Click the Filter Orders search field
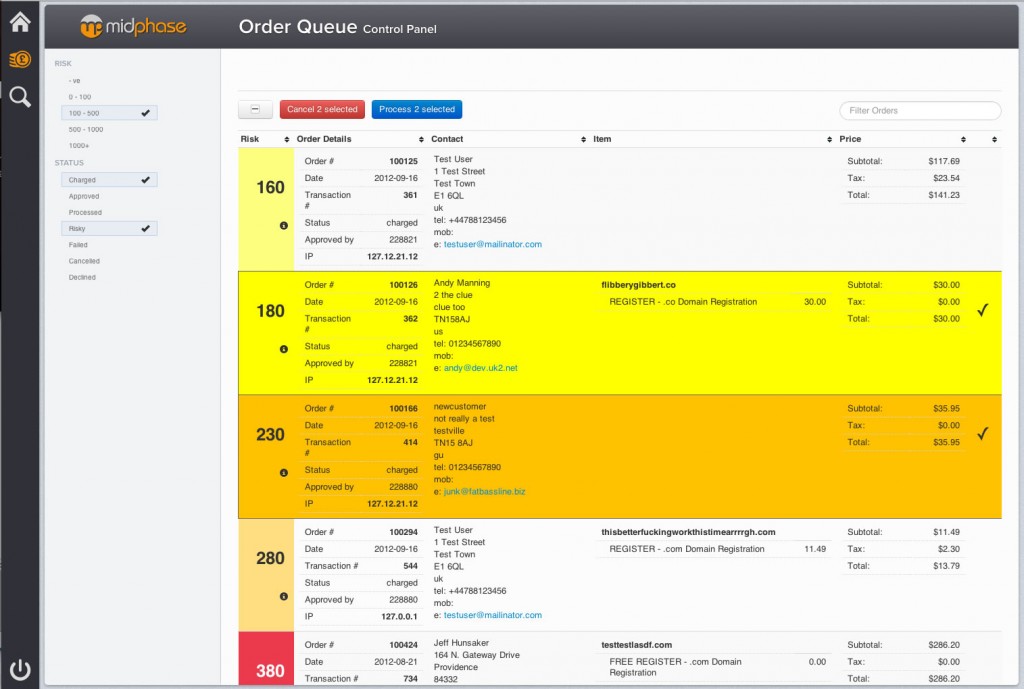Screen dimensions: 1024x689 point(919,110)
